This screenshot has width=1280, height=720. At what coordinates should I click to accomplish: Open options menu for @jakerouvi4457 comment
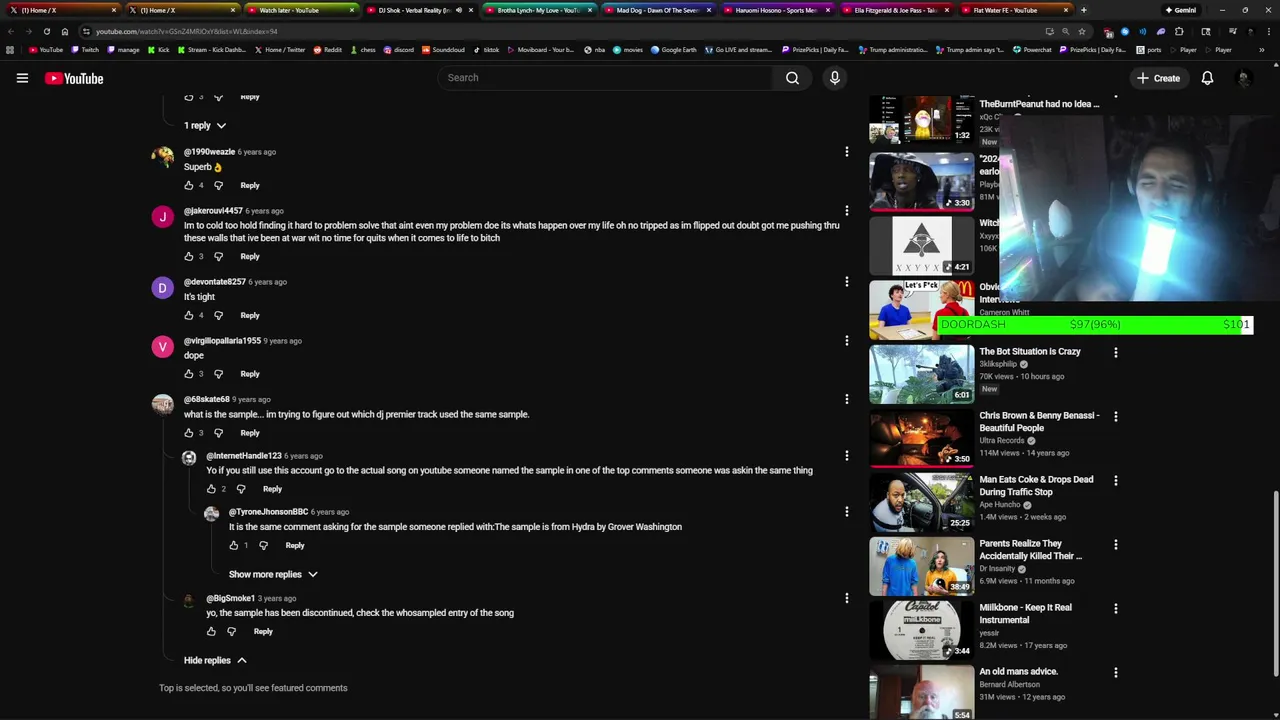(x=846, y=211)
